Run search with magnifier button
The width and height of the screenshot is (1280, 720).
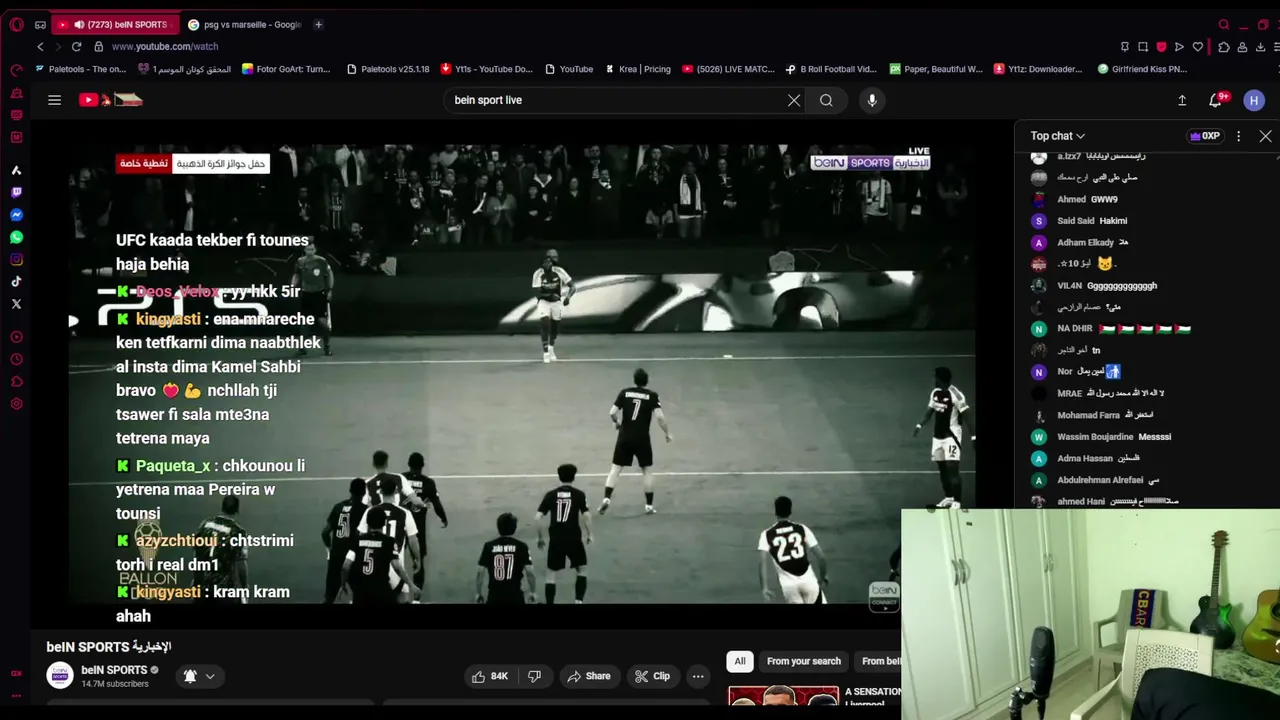[826, 100]
